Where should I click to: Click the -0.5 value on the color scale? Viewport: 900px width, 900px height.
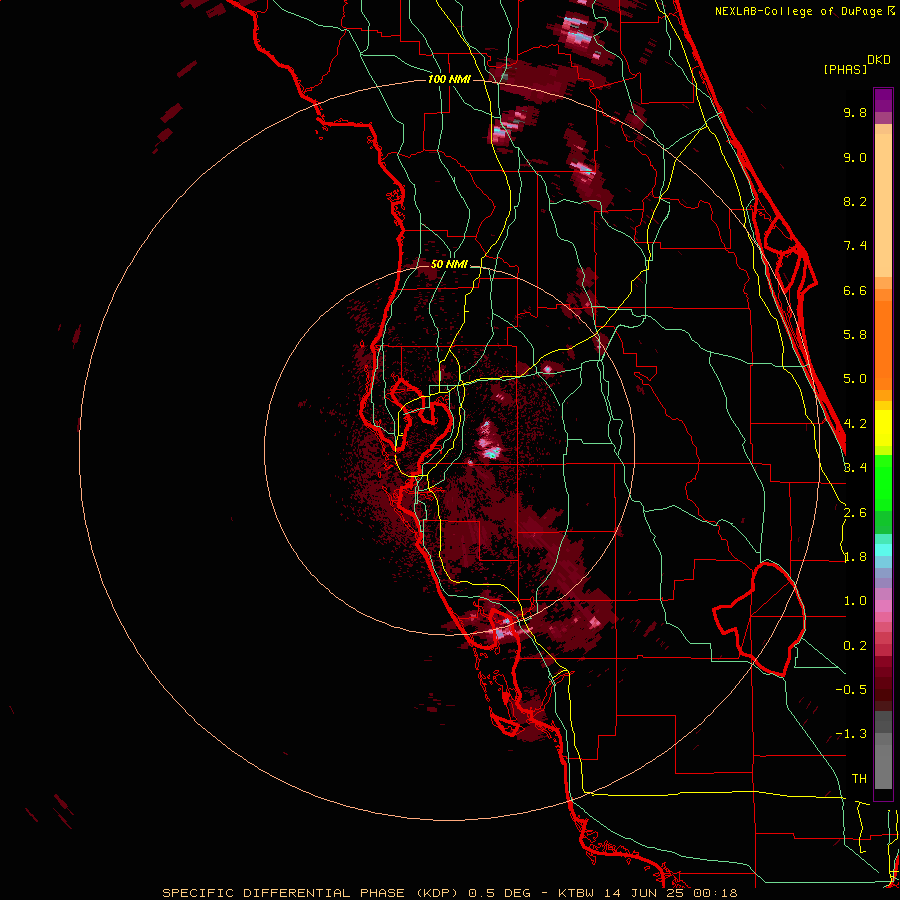851,690
